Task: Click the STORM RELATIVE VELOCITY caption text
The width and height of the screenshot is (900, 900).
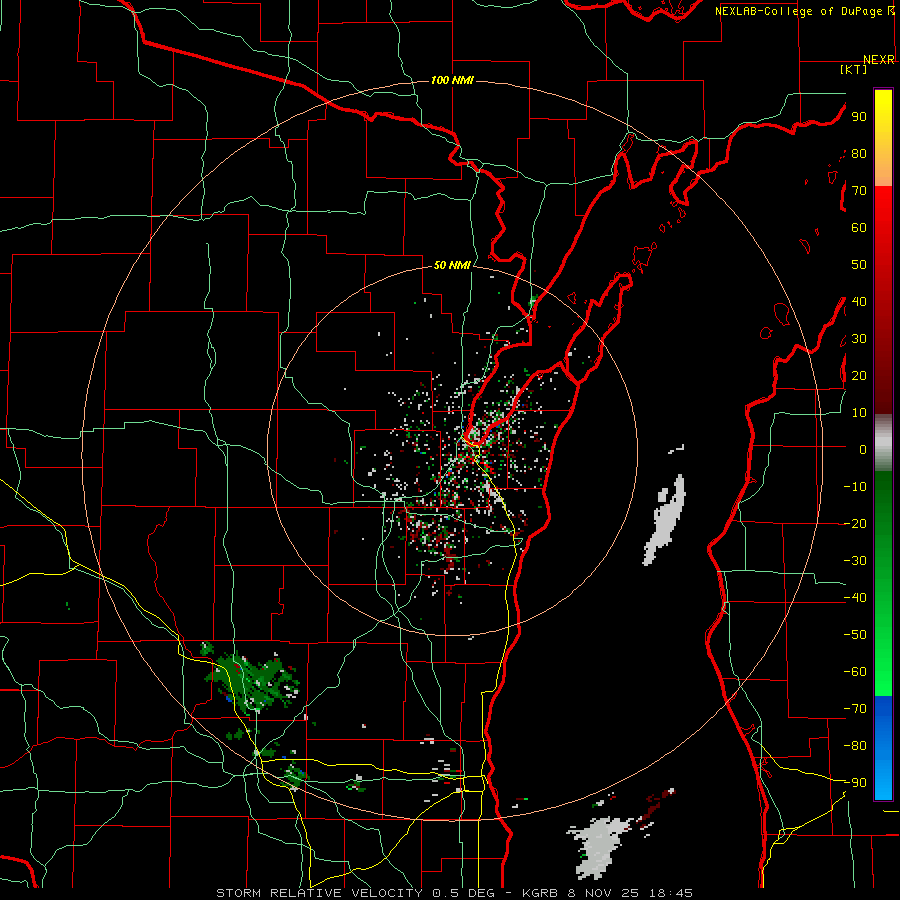Action: [319, 893]
